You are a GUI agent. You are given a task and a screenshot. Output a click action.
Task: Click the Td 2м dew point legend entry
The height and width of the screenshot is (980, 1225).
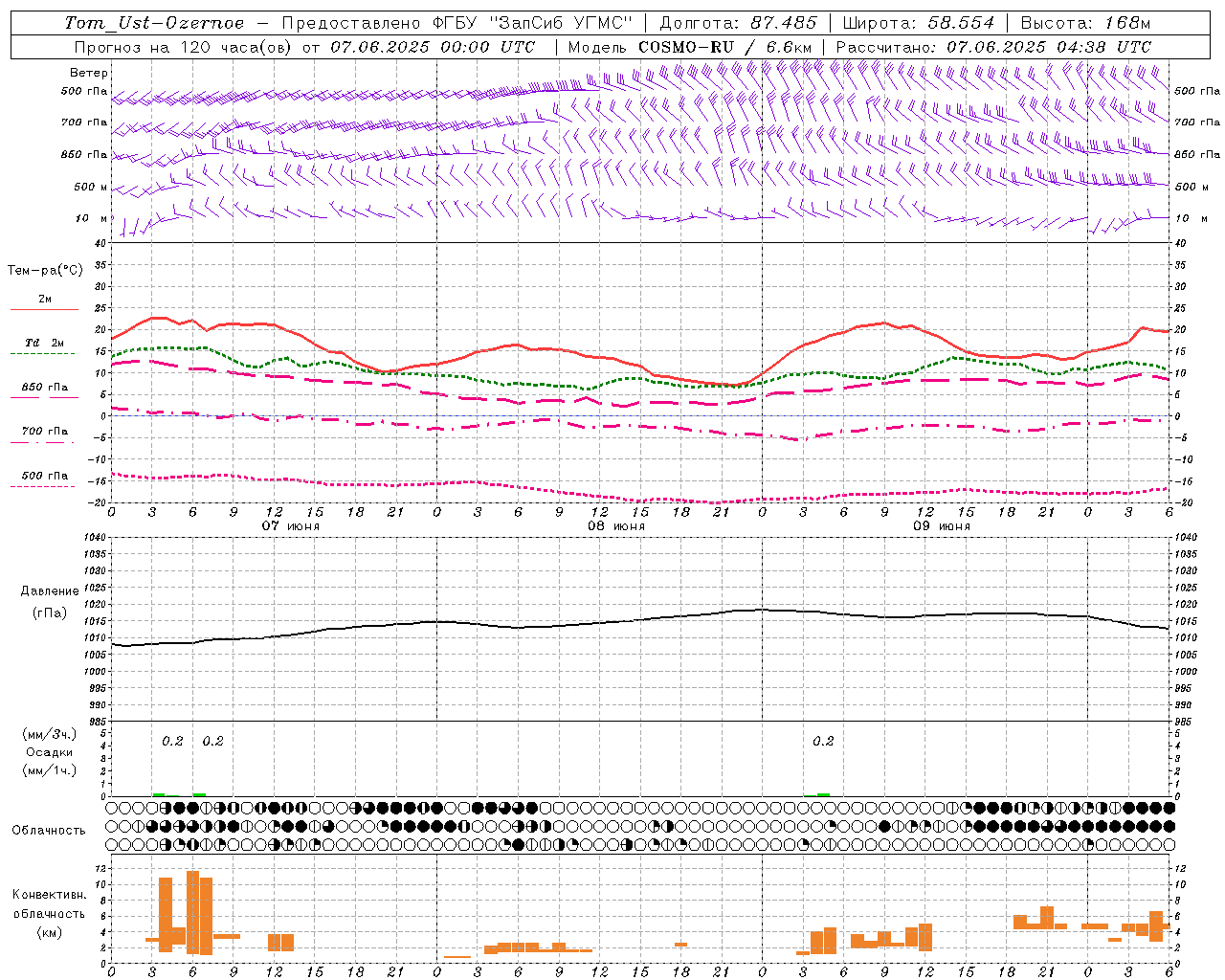click(x=45, y=343)
